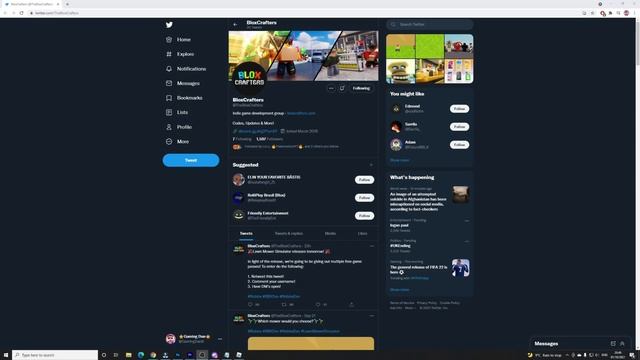Dismiss the Suggested section with X
The width and height of the screenshot is (640, 360).
[371, 165]
